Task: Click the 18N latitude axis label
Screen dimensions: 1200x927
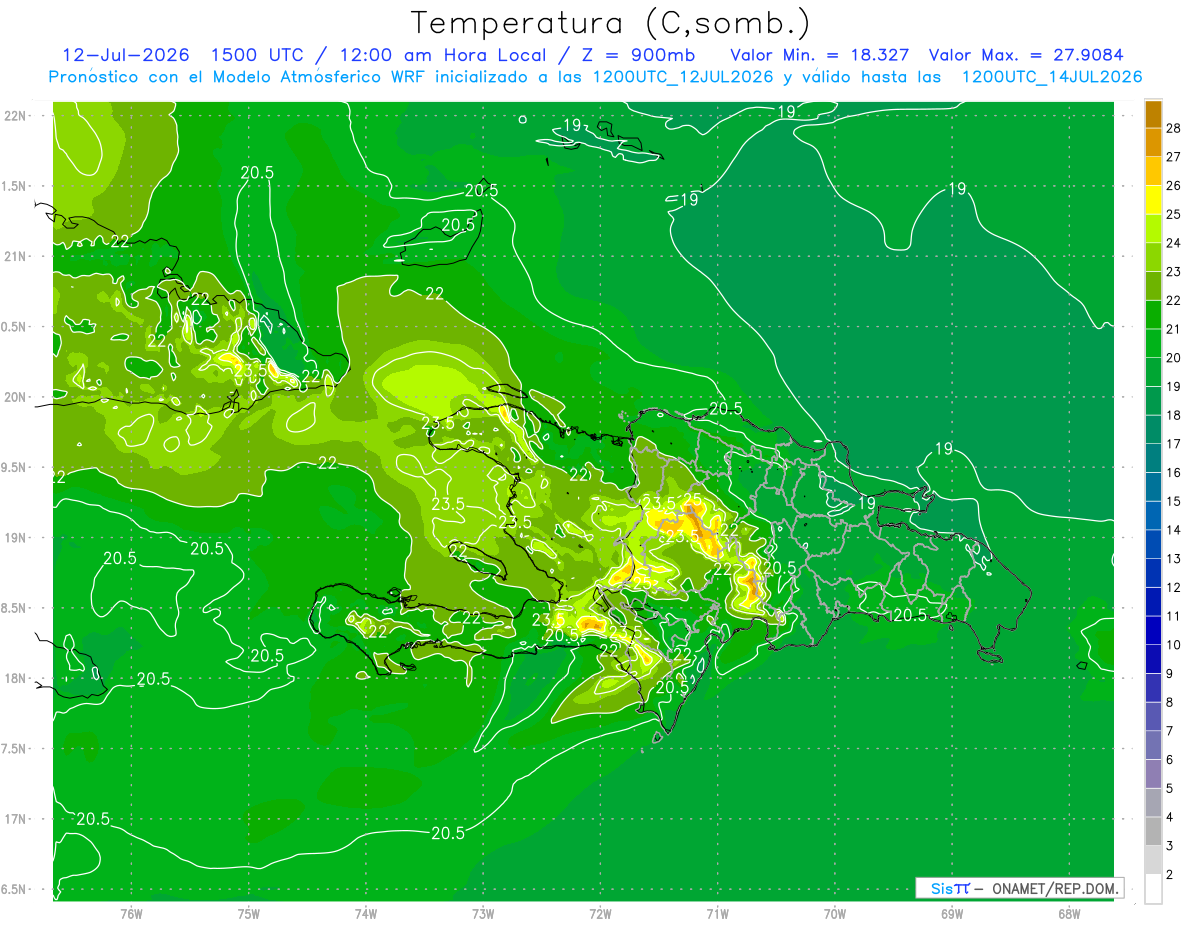Action: click(16, 678)
